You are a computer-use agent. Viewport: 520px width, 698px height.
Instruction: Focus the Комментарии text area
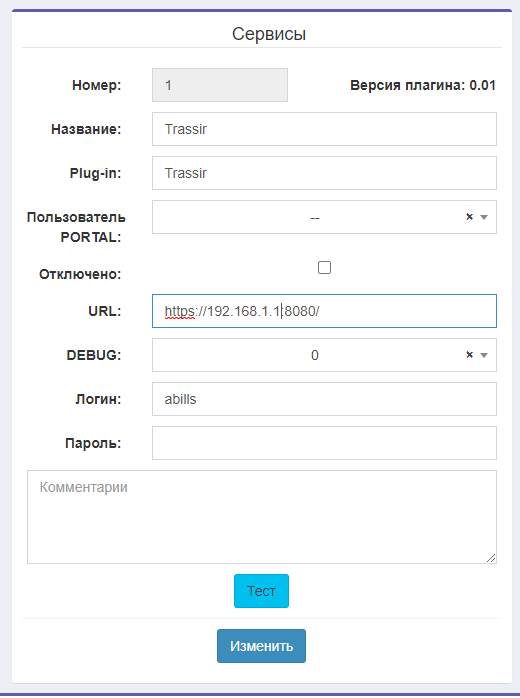[262, 517]
